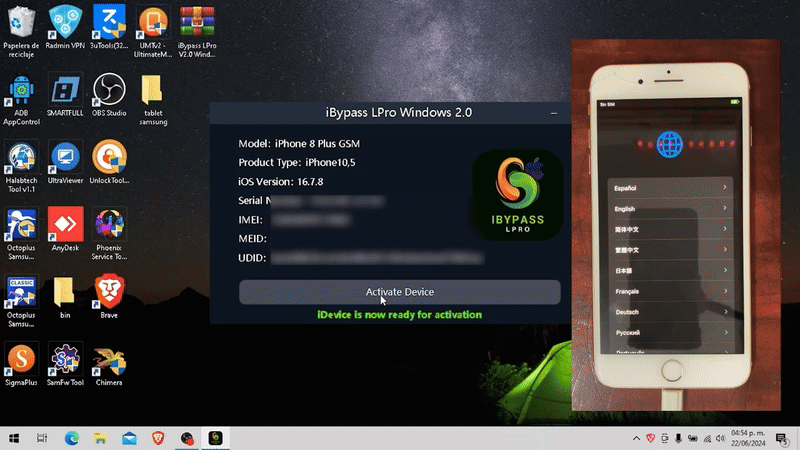Click the UDID label
800x450 pixels.
252,258
